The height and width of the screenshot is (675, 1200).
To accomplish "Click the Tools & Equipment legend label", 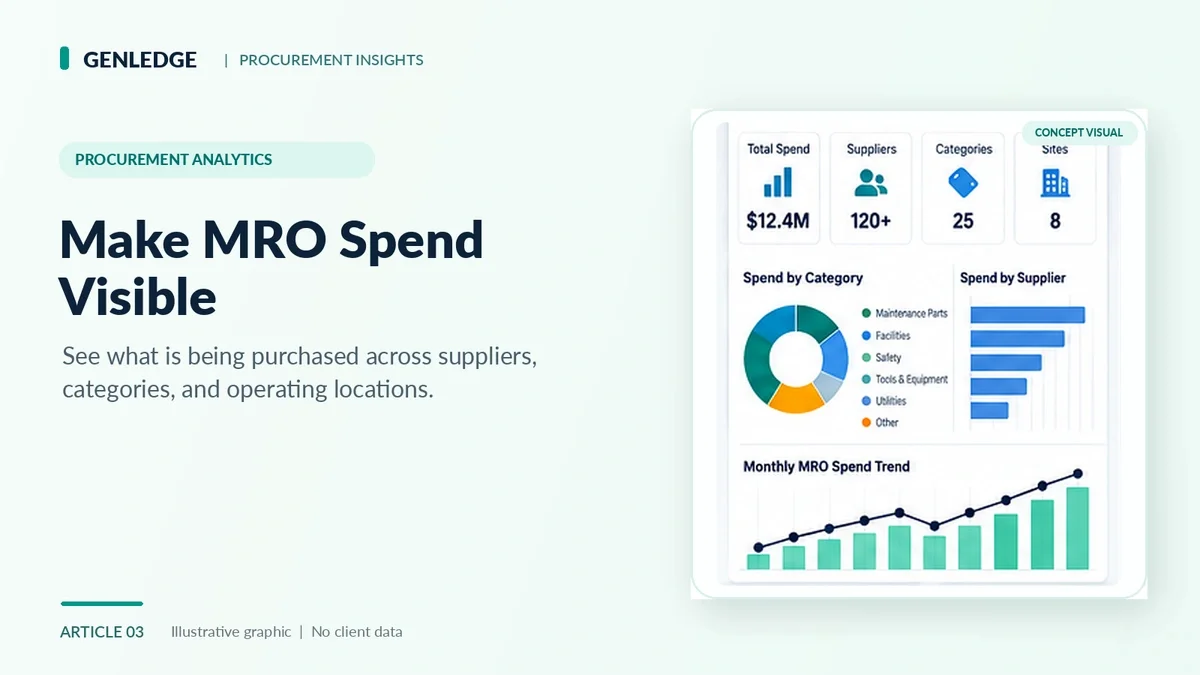I will (x=911, y=380).
